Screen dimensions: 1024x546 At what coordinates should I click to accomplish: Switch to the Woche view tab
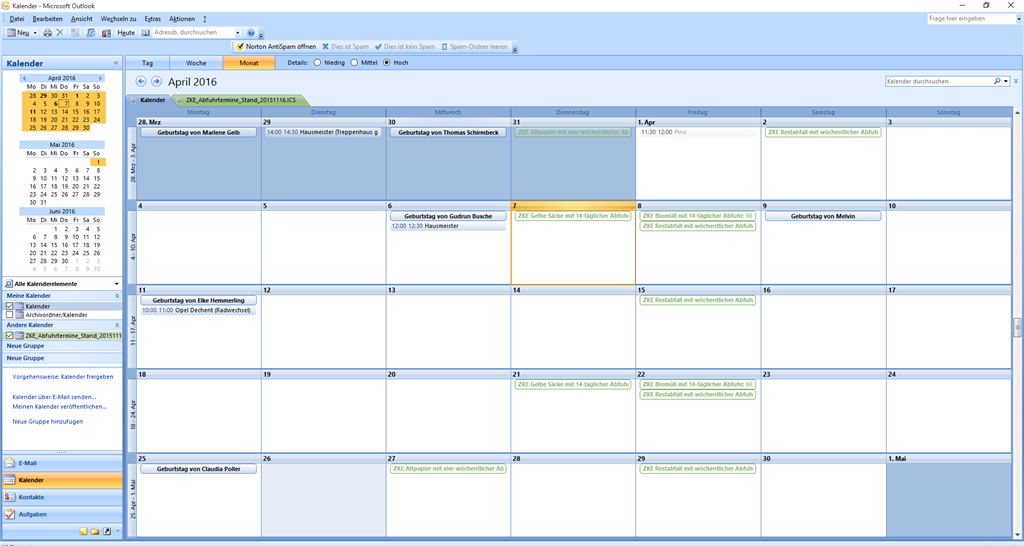[196, 63]
